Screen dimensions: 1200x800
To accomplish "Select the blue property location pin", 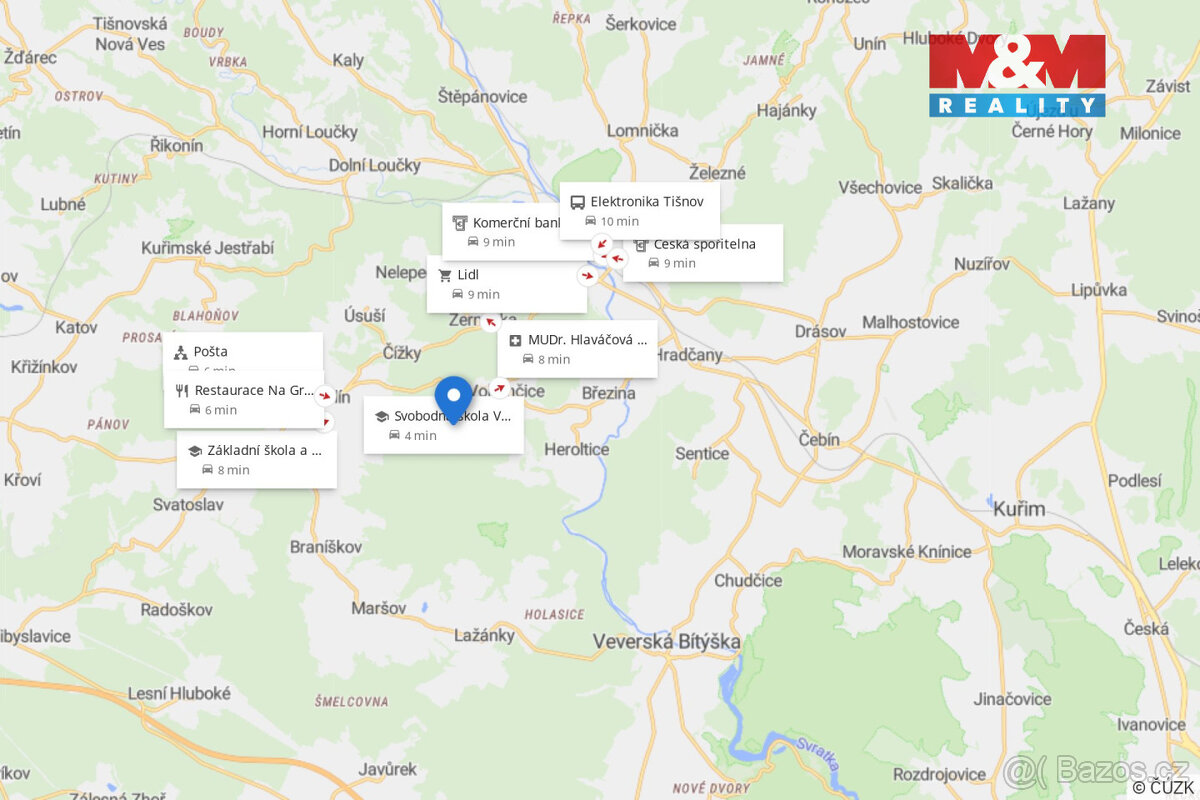I will coord(453,396).
